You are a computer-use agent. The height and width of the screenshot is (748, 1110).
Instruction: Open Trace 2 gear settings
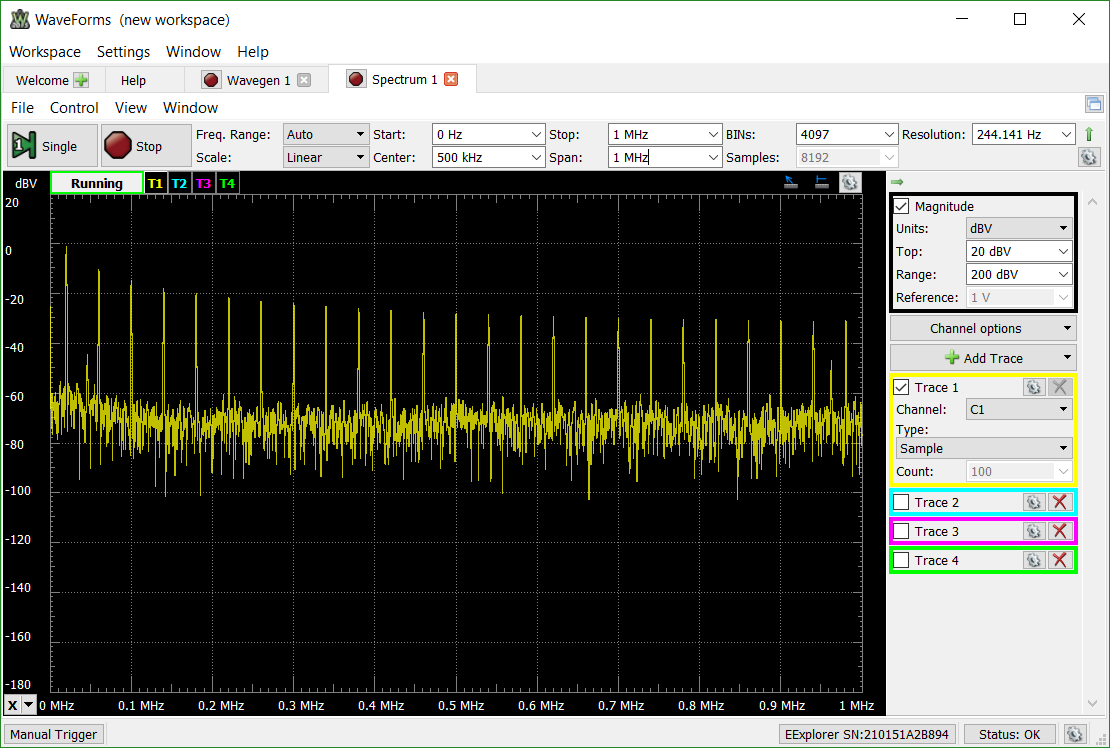coord(1034,502)
